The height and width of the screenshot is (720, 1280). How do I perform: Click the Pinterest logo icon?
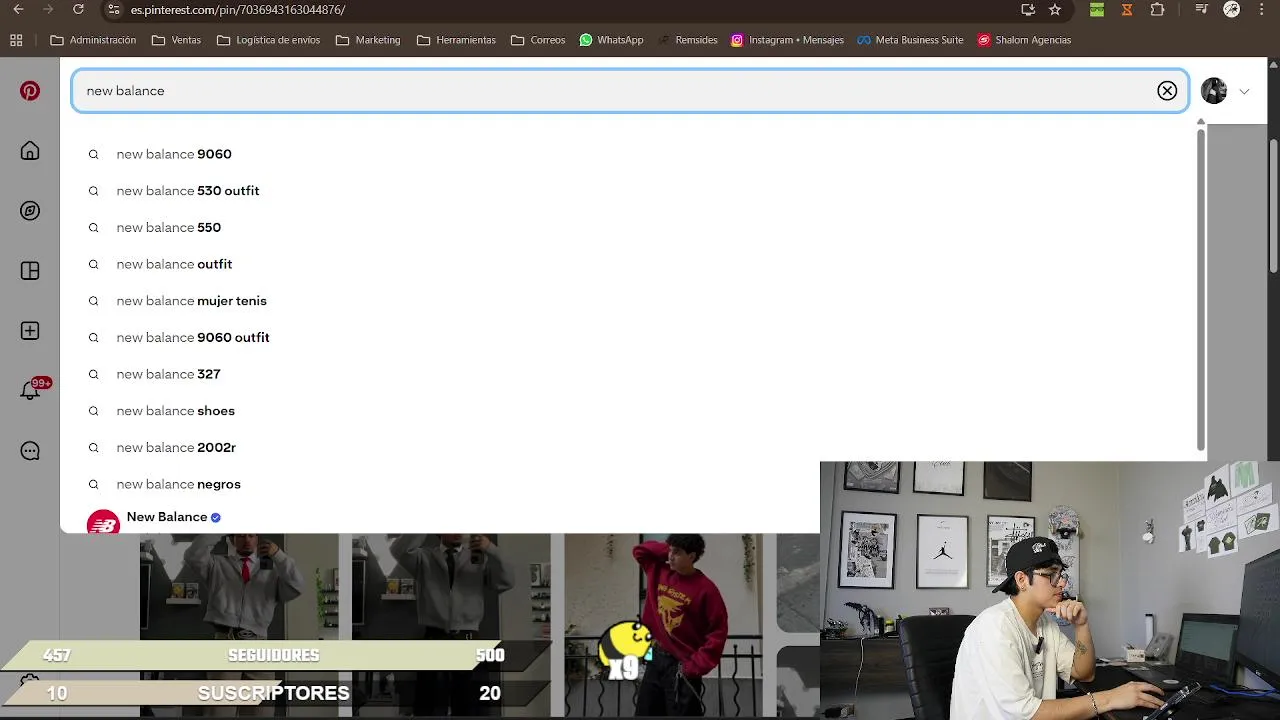tap(30, 91)
